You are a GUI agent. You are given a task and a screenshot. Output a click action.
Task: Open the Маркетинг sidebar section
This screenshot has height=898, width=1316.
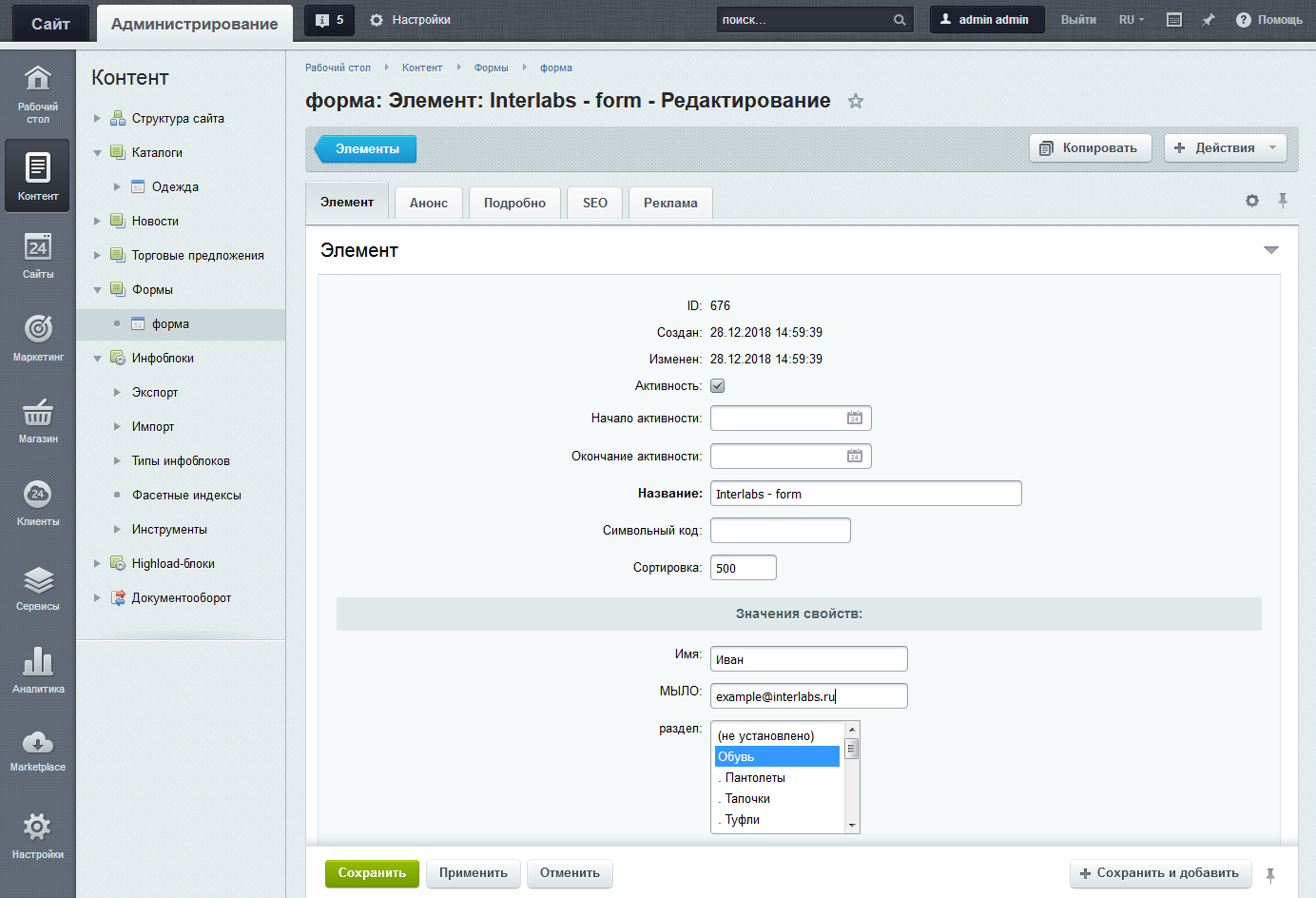point(38,338)
